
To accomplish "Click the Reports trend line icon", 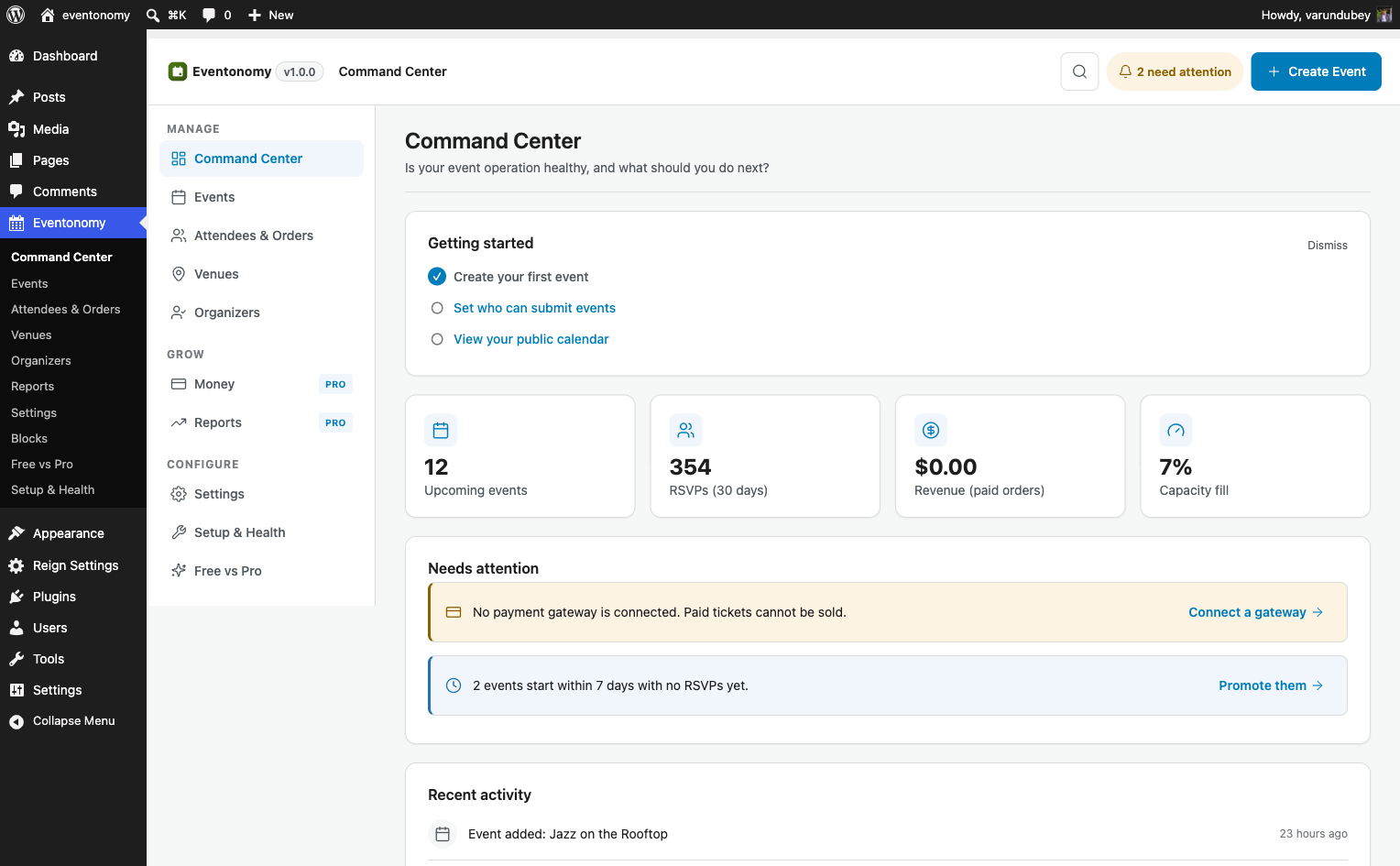I will point(179,422).
